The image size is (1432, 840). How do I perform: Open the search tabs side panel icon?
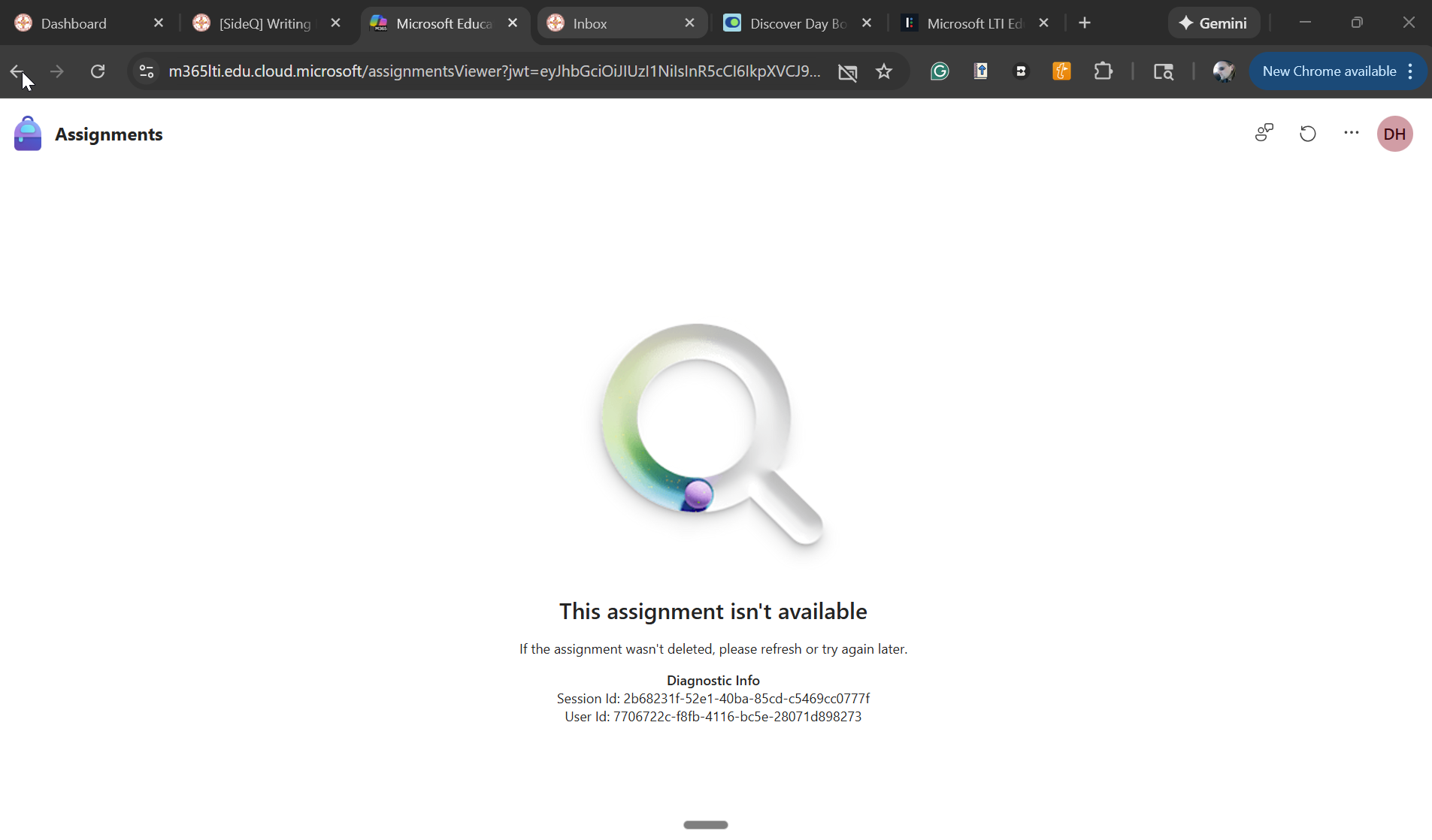tap(1164, 71)
